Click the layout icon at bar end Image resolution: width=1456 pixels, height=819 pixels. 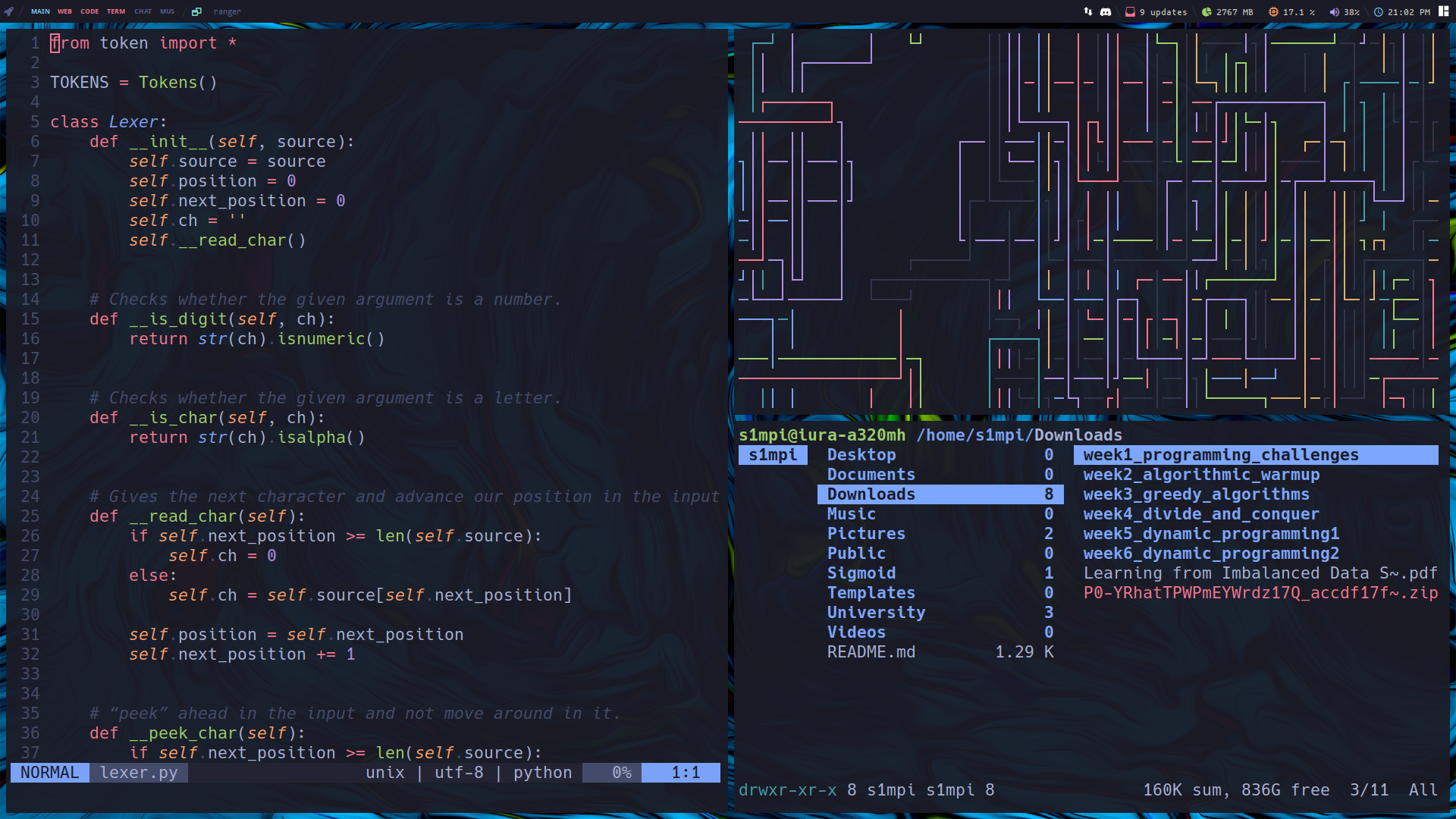(1443, 11)
